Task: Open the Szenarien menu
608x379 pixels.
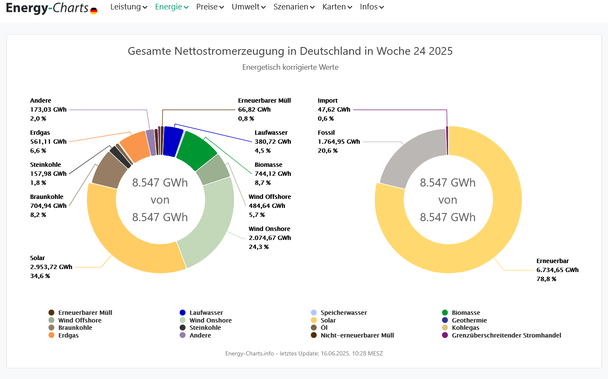Action: 294,7
